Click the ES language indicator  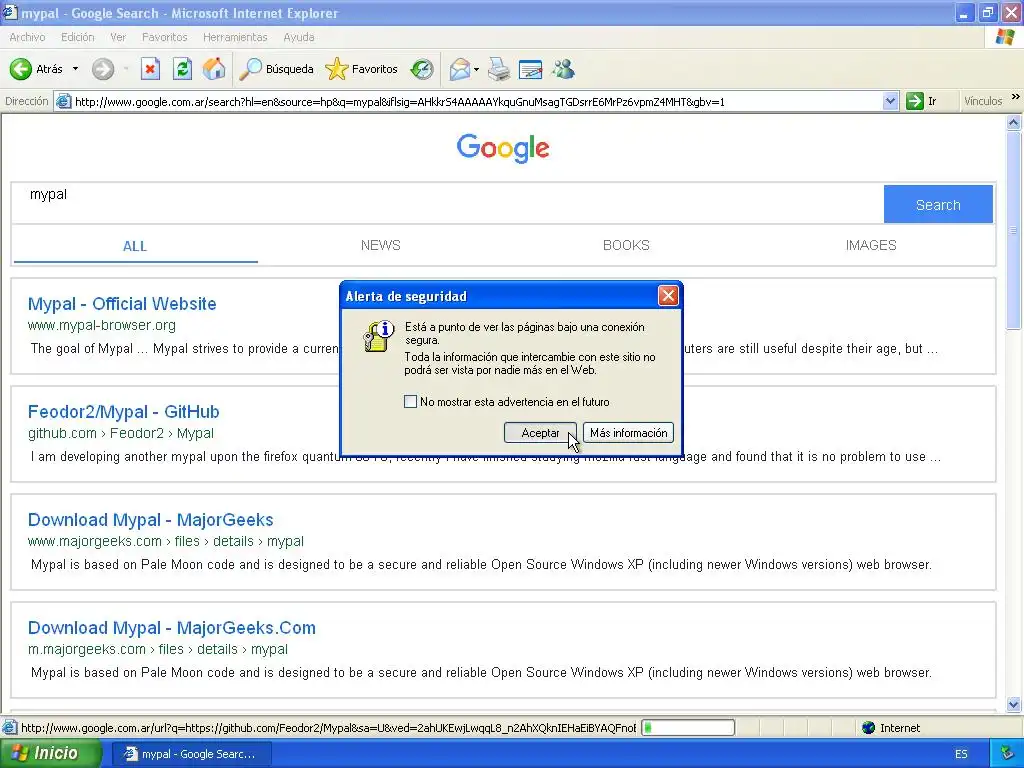(961, 754)
